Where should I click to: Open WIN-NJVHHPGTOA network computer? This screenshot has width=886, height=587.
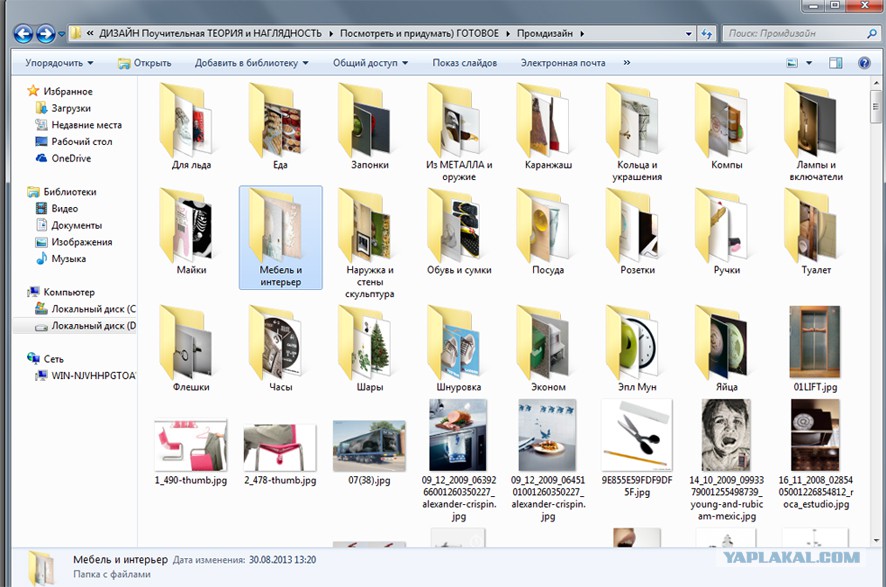(x=85, y=375)
